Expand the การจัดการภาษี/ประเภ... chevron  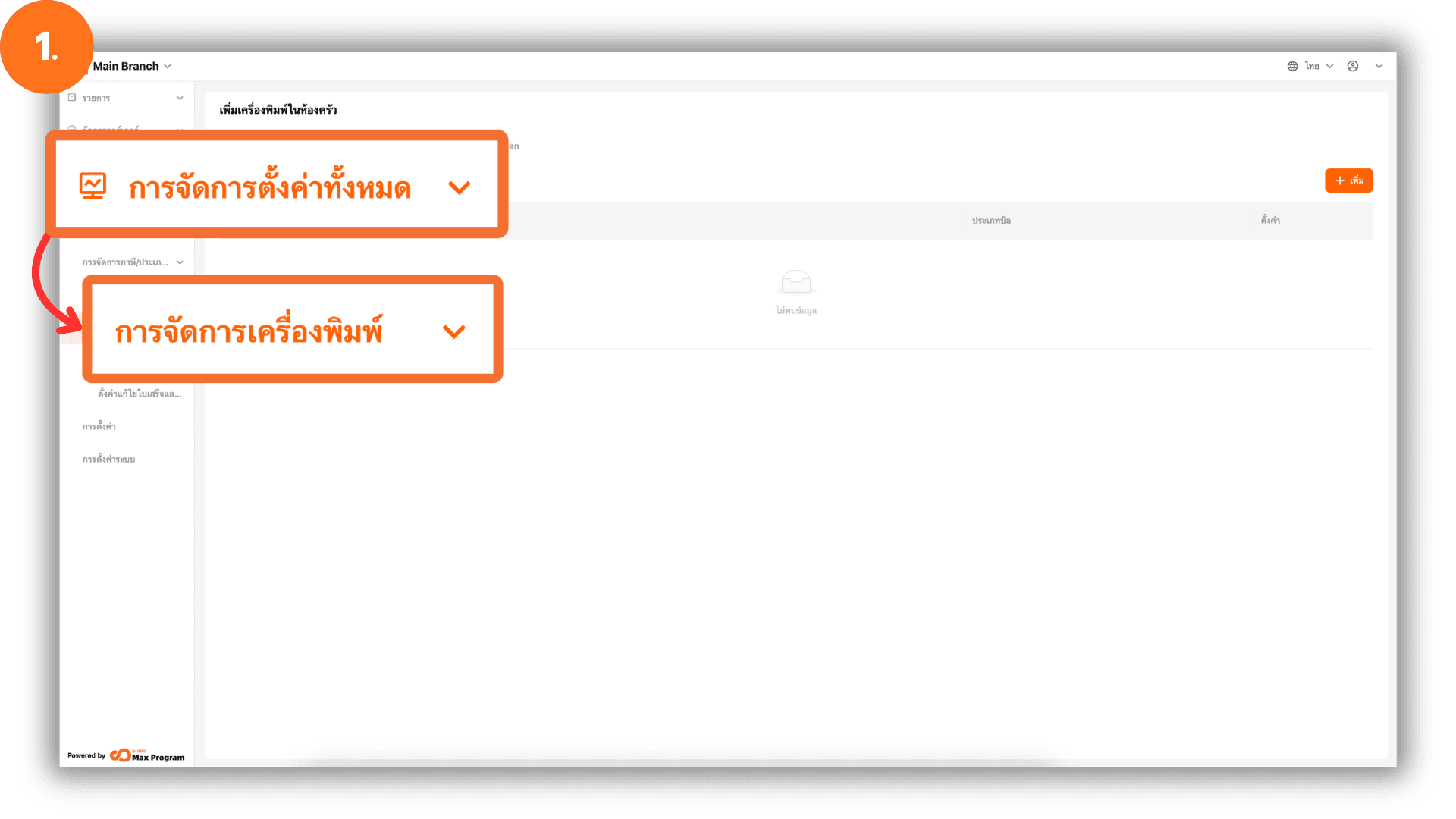click(180, 262)
